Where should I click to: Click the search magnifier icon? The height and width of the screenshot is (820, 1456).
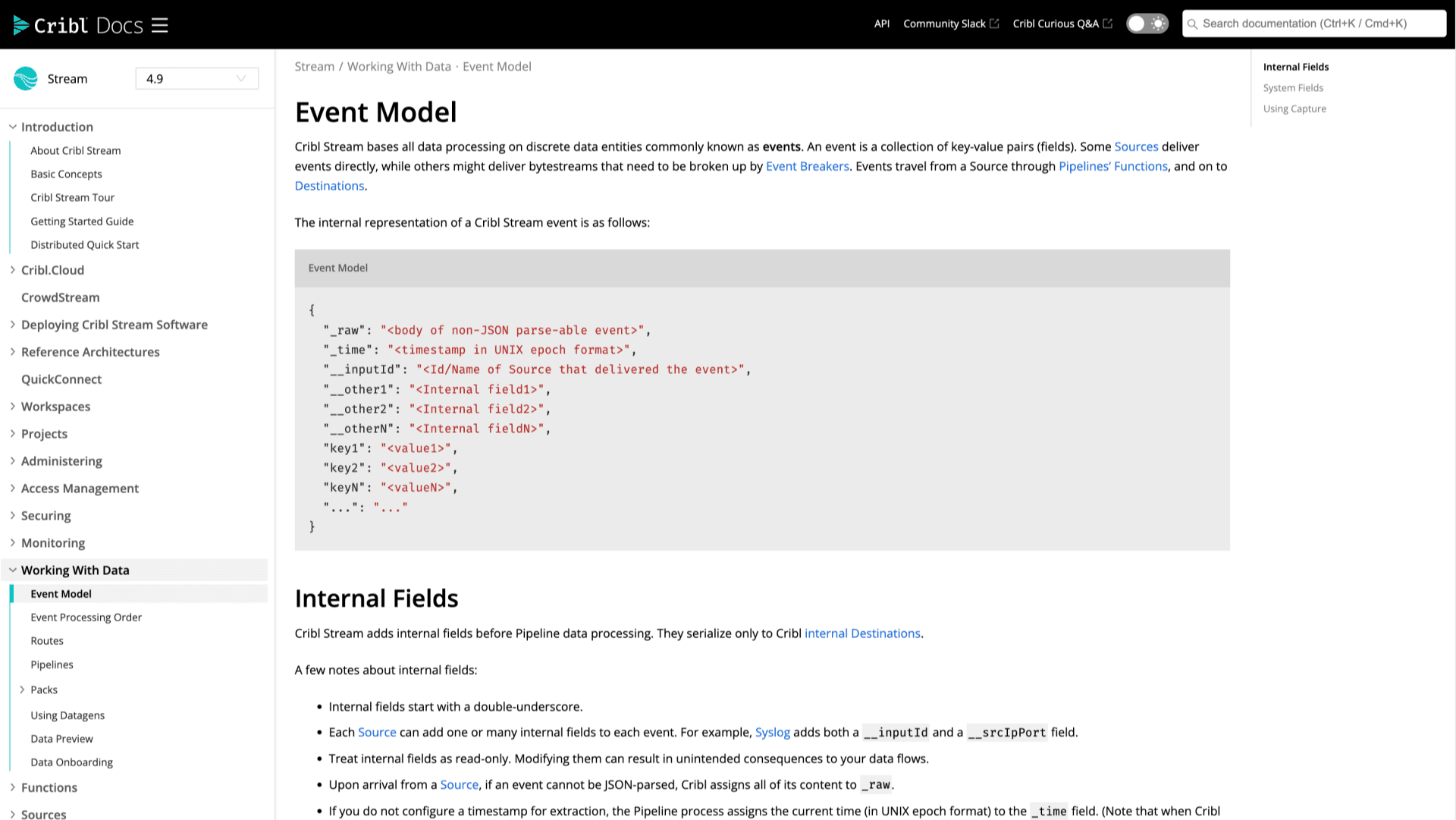point(1192,24)
